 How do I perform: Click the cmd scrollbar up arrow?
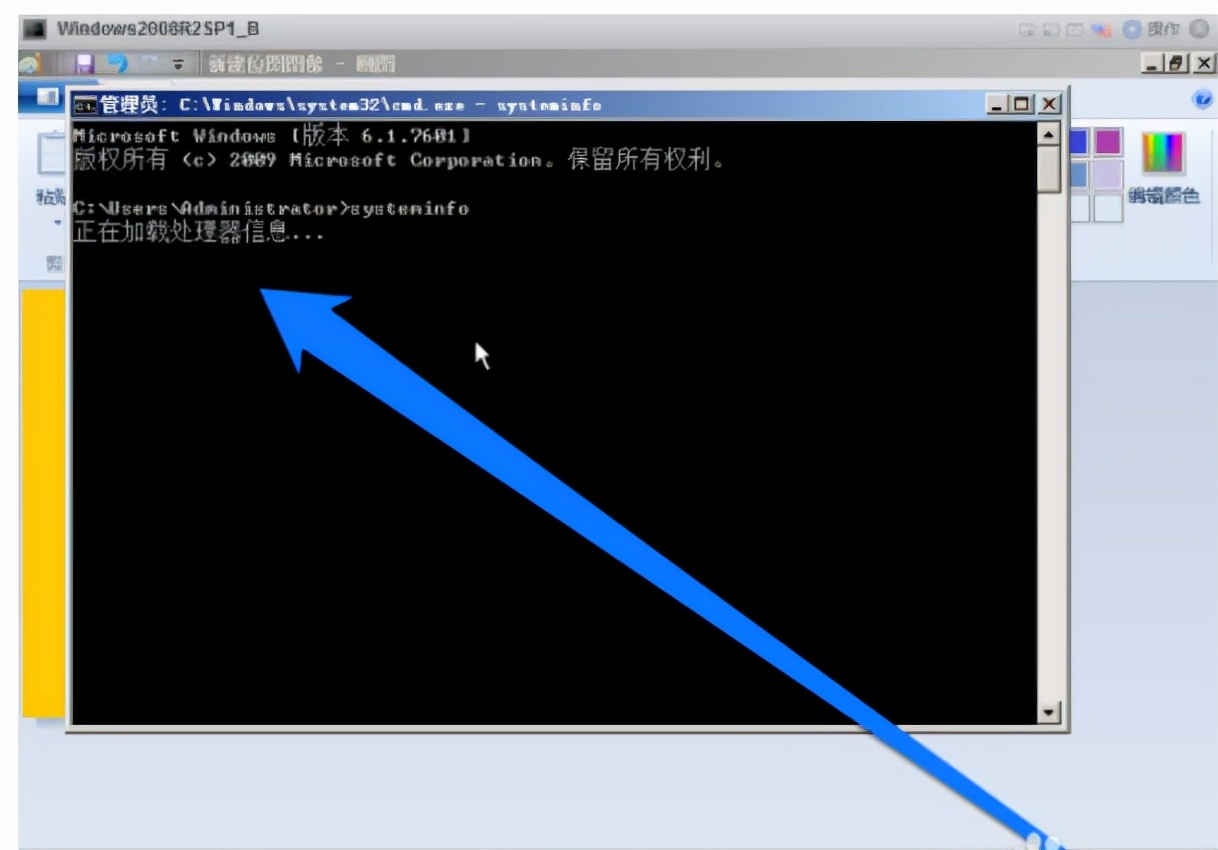click(1049, 134)
